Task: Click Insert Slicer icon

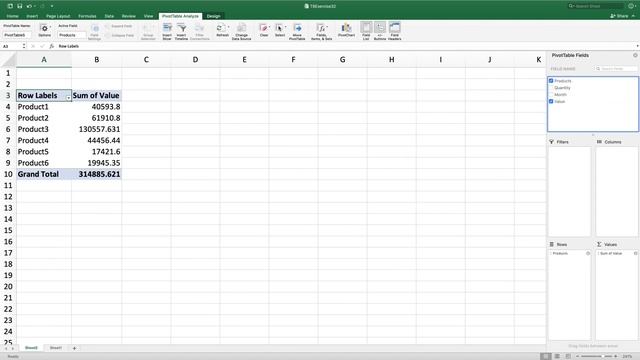Action: click(167, 28)
